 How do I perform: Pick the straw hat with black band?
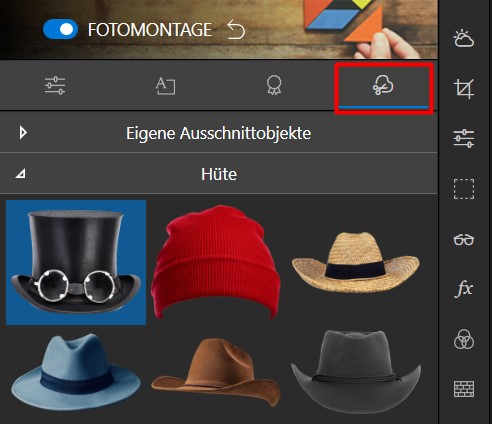[355, 262]
